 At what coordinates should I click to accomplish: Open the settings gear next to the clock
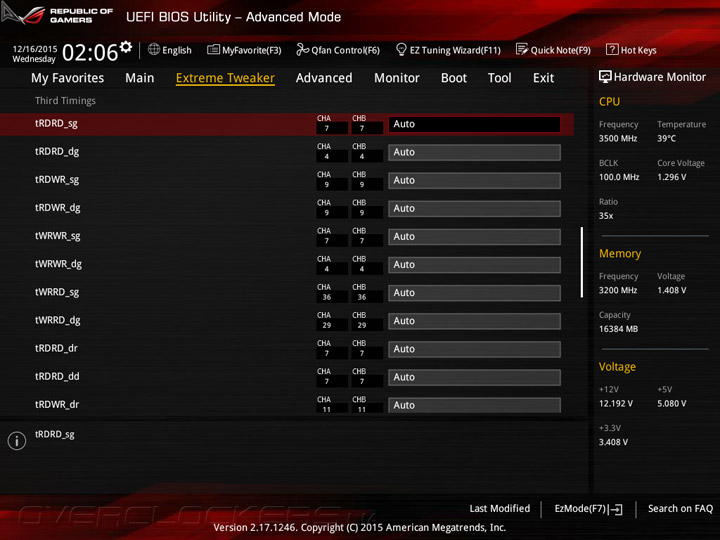click(x=126, y=47)
